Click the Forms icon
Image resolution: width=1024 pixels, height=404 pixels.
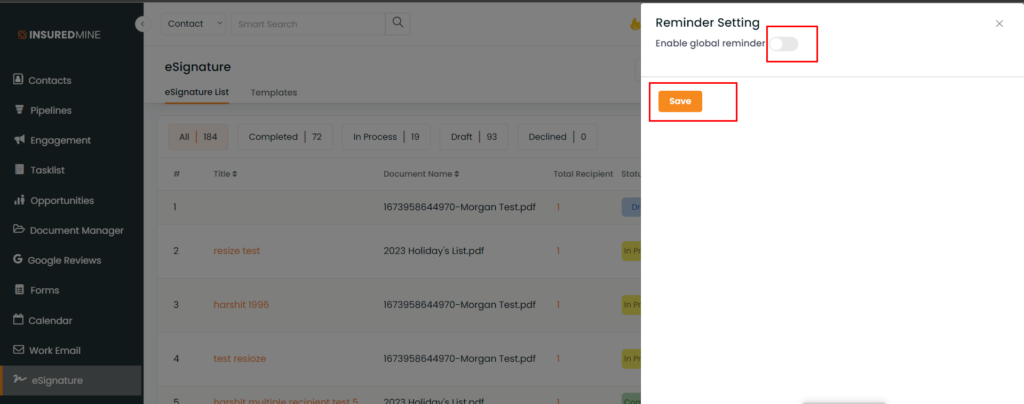click(x=18, y=290)
